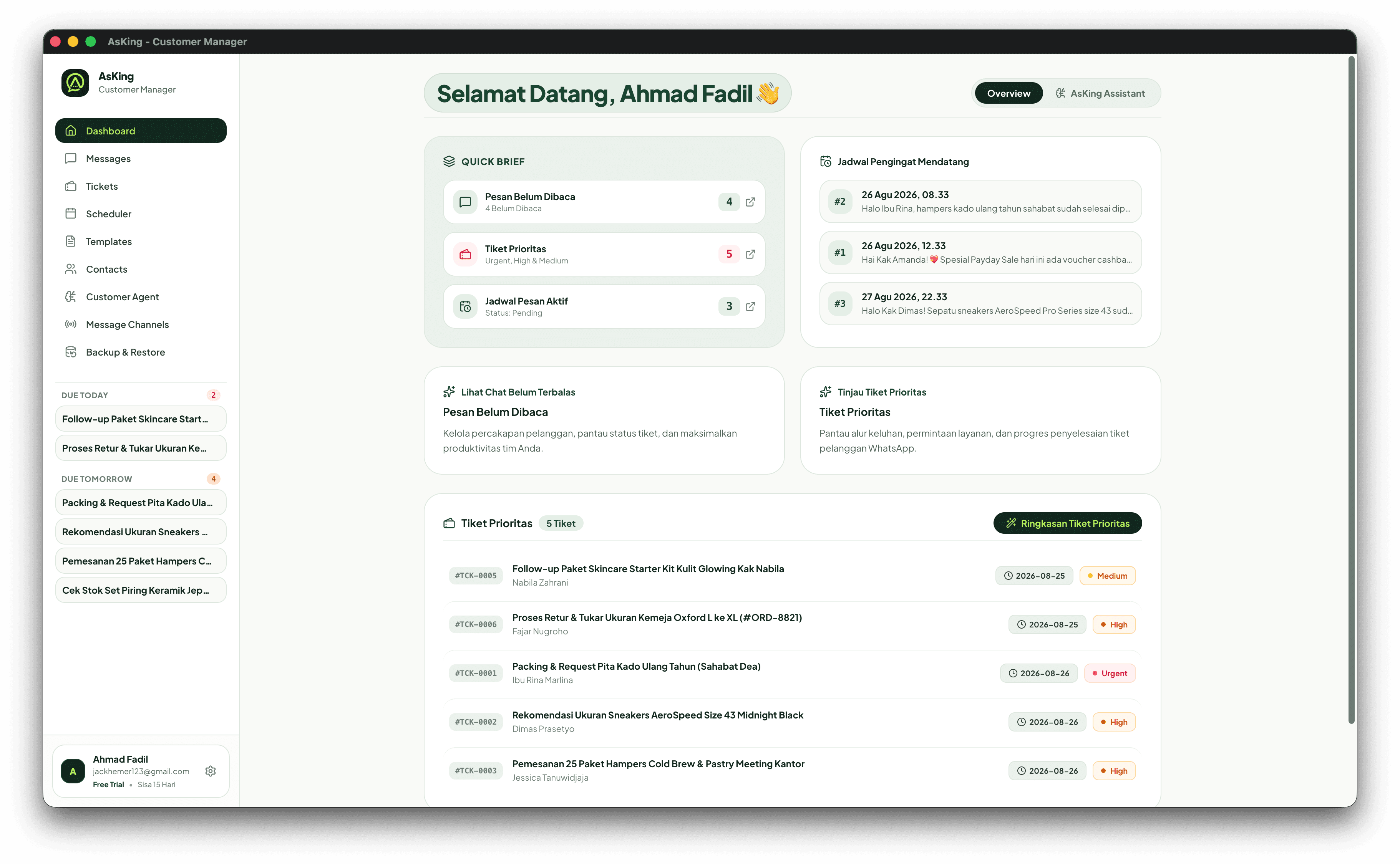This screenshot has height=864, width=1400.
Task: Click the Tickets icon in sidebar
Action: [71, 186]
